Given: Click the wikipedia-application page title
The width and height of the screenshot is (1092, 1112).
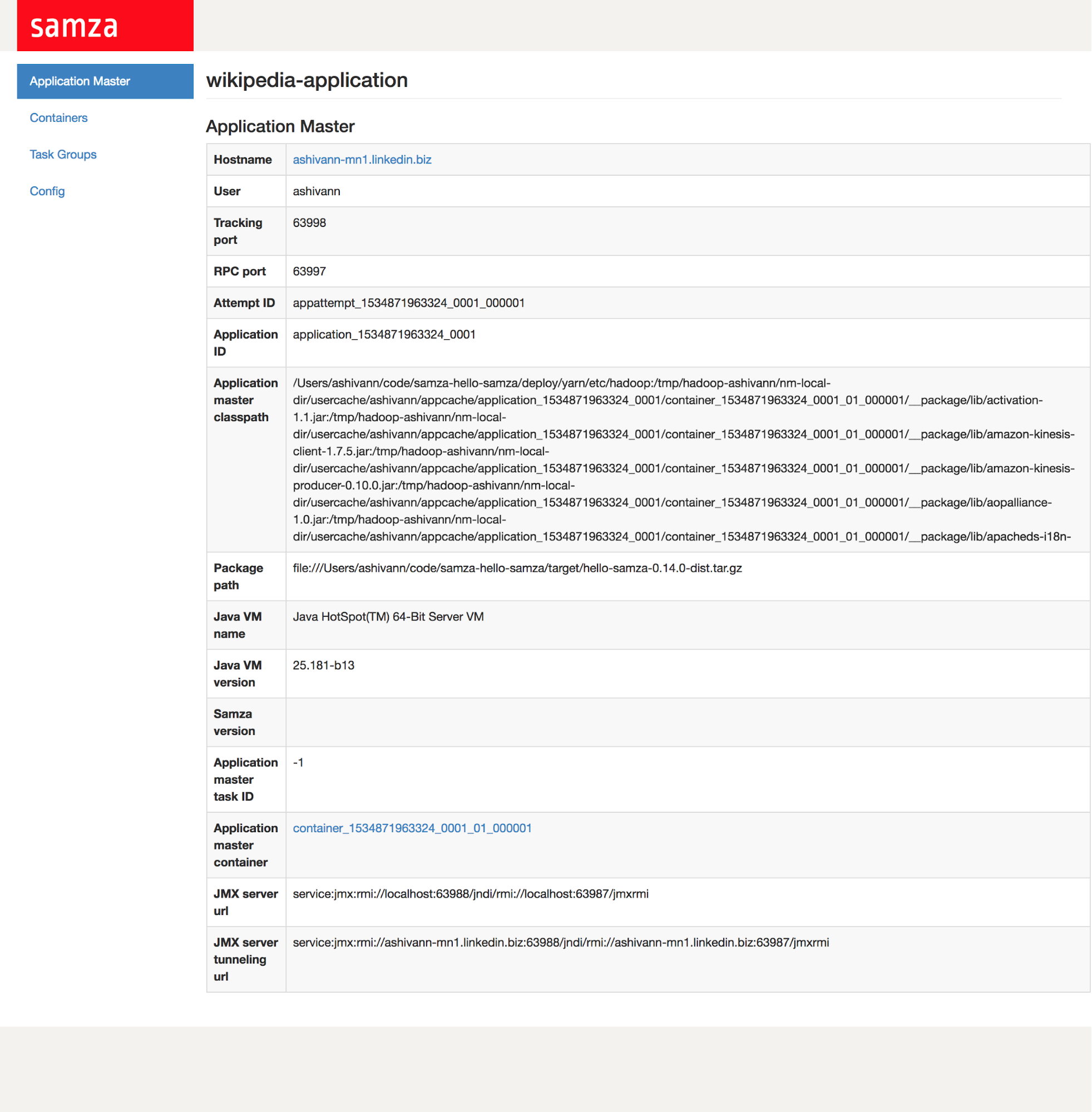Looking at the screenshot, I should 307,80.
